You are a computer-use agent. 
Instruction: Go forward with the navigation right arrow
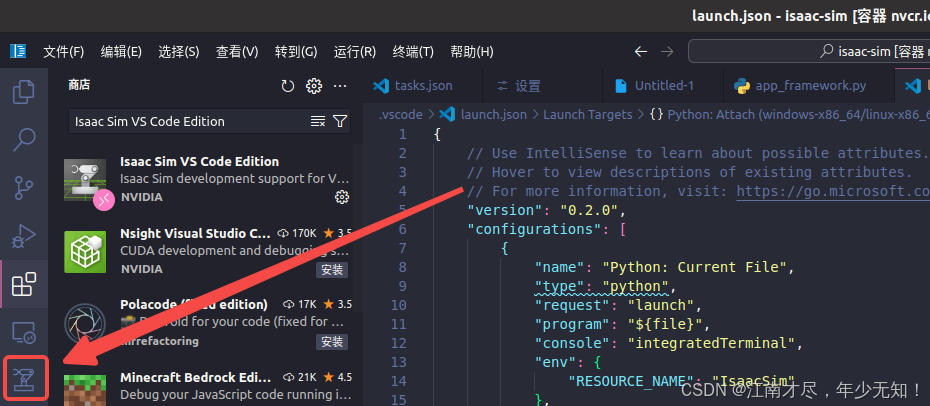[667, 52]
